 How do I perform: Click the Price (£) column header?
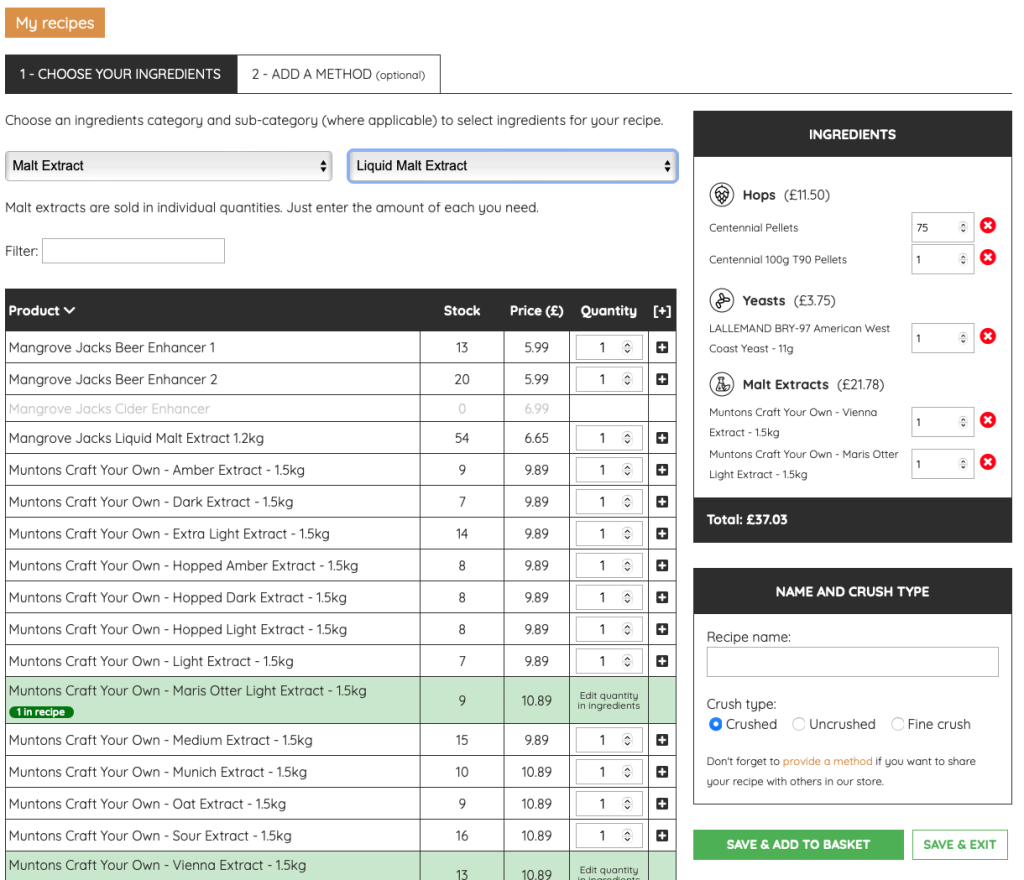pyautogui.click(x=536, y=311)
